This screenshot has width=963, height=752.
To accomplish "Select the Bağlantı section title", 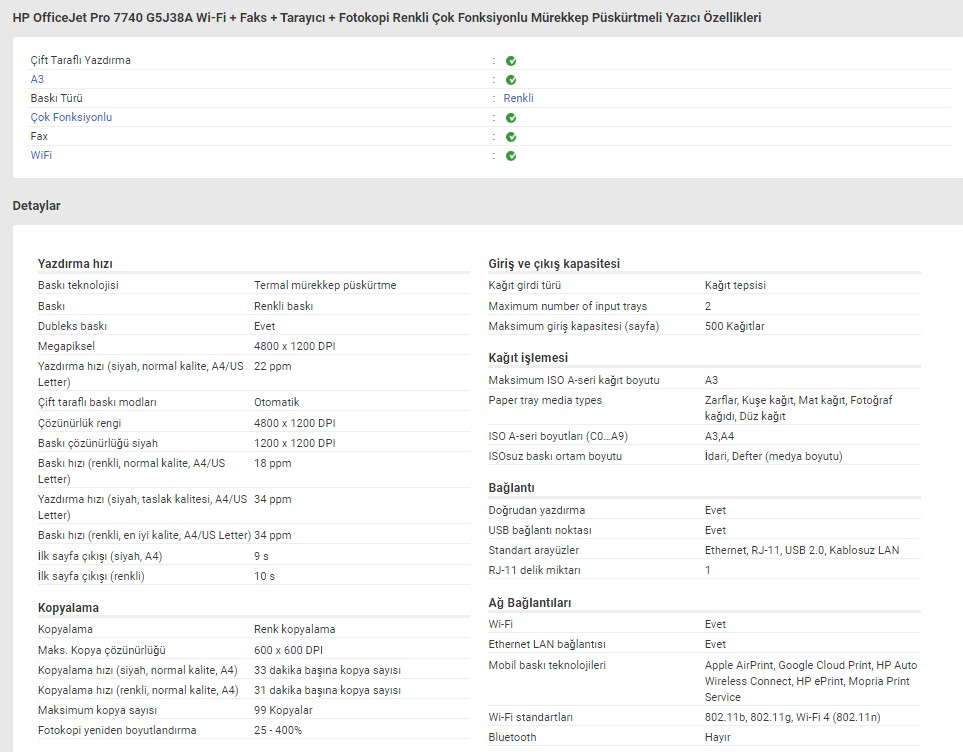I will pyautogui.click(x=512, y=488).
